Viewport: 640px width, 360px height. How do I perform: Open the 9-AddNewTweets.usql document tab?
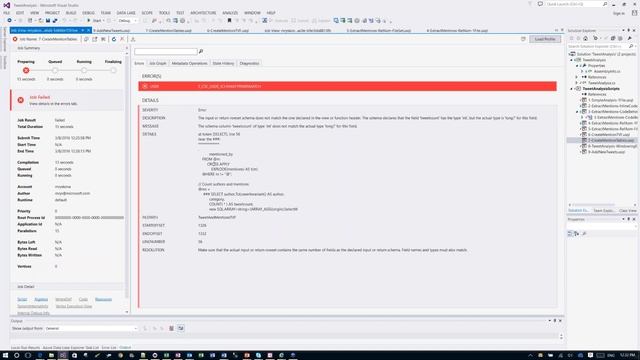coord(112,30)
